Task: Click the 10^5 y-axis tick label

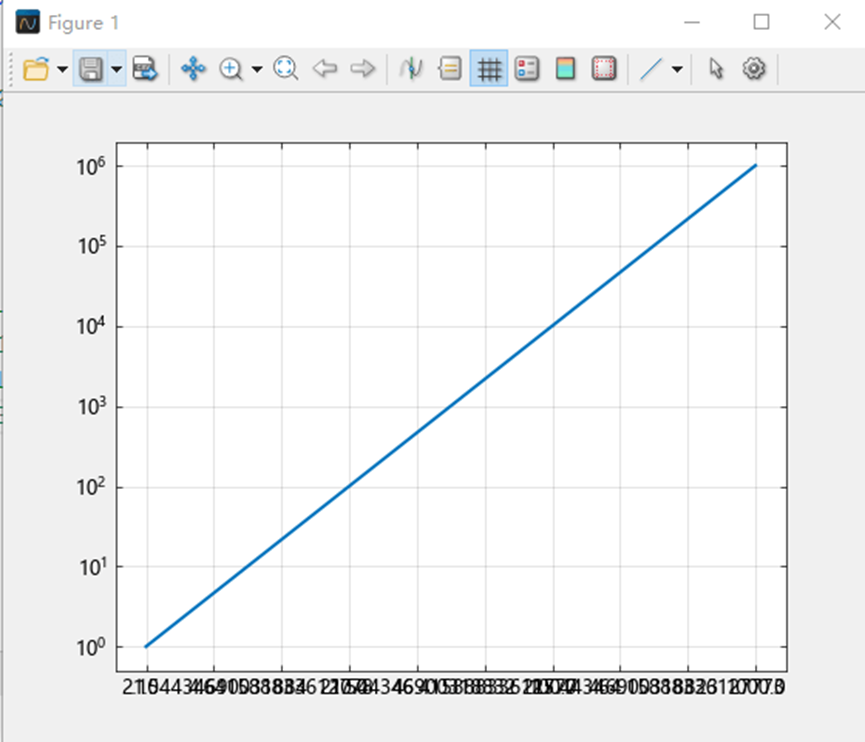Action: [x=91, y=246]
